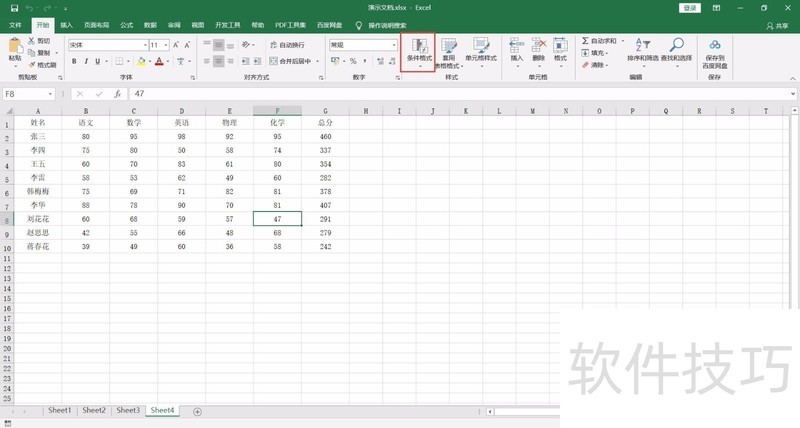Toggle right horizontal alignment

coord(231,61)
